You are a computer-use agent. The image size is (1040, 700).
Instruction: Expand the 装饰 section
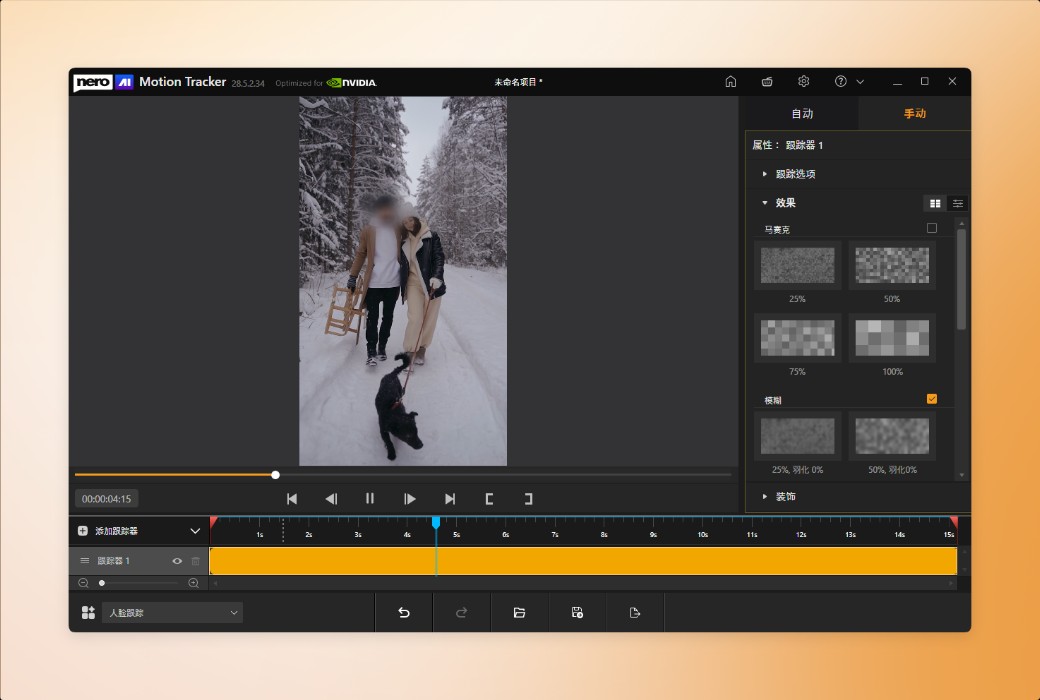click(786, 496)
